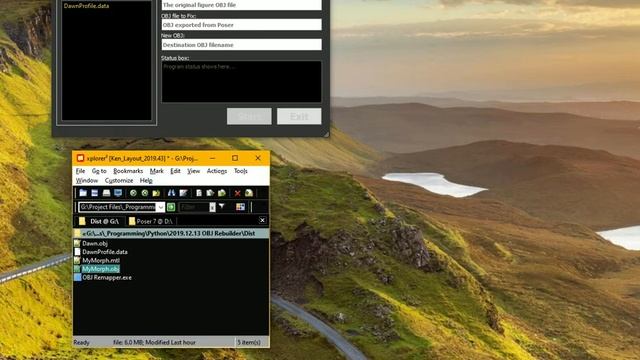Click the G:\Project Files address field
Viewport: 640px width, 360px height.
pyautogui.click(x=118, y=207)
